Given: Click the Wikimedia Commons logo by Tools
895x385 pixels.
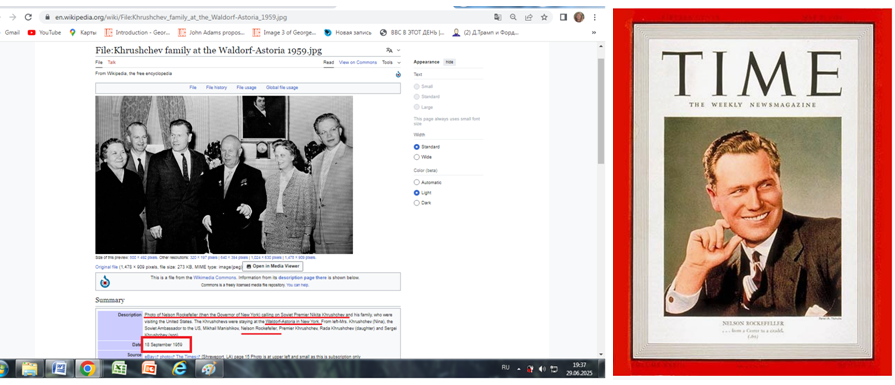Looking at the screenshot, I should coord(398,74).
